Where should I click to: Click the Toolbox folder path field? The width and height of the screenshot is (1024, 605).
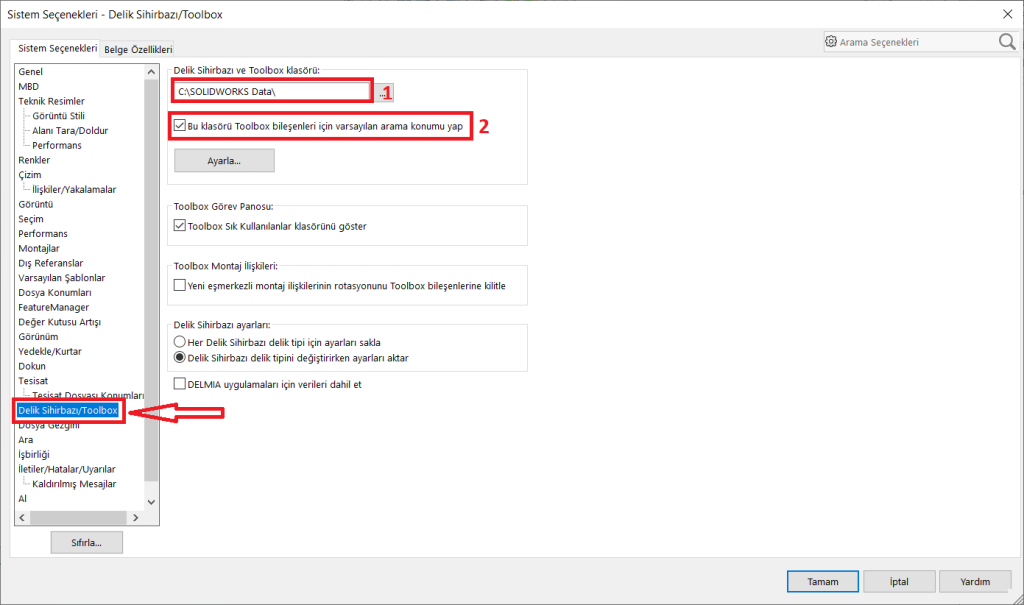[x=270, y=92]
